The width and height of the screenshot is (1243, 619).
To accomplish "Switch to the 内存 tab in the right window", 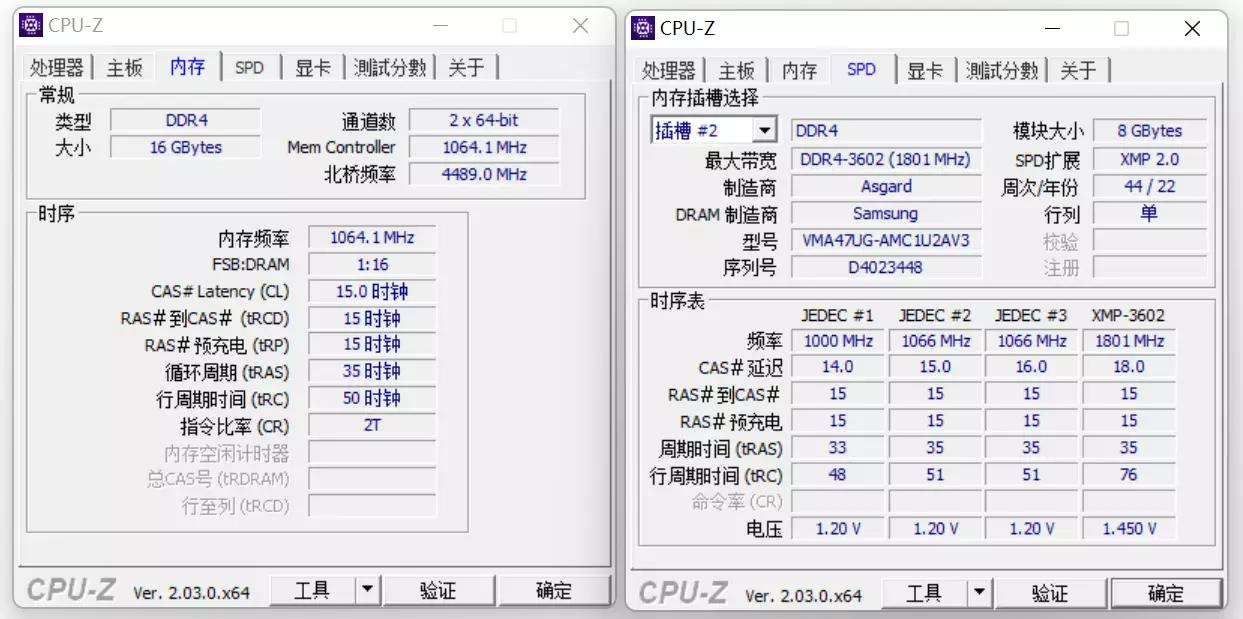I will pyautogui.click(x=798, y=70).
